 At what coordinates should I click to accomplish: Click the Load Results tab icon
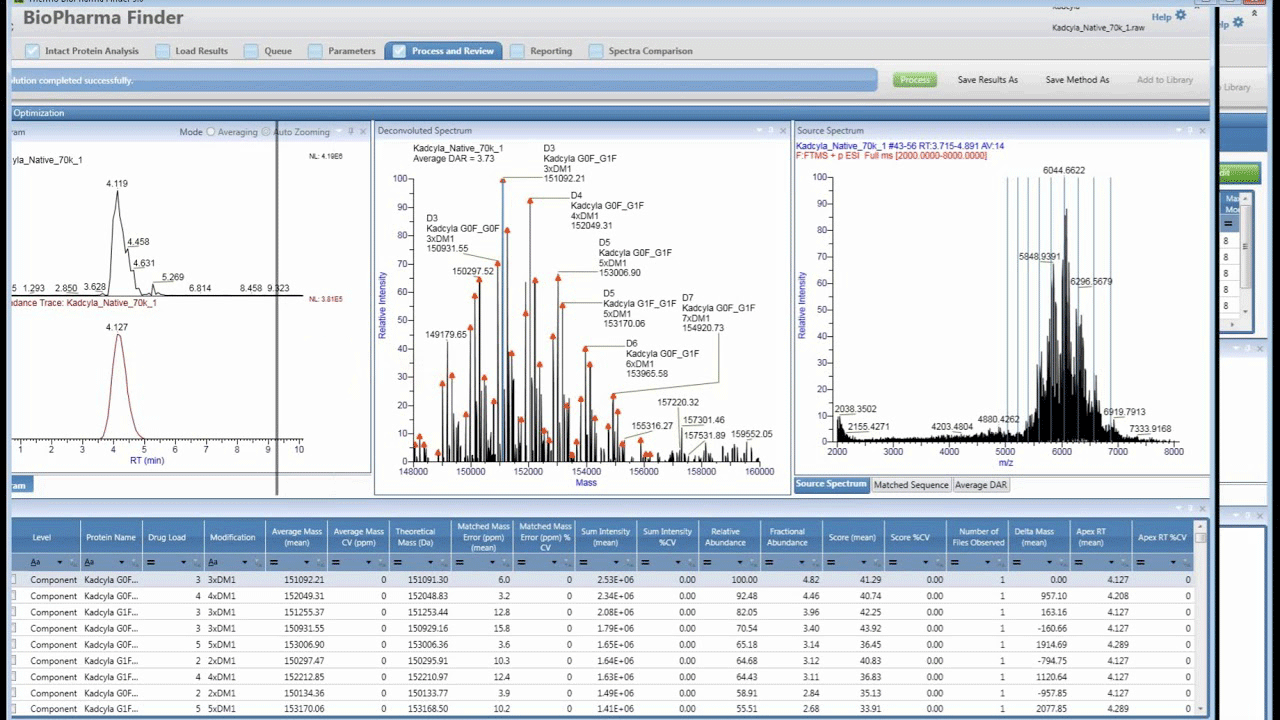(162, 51)
